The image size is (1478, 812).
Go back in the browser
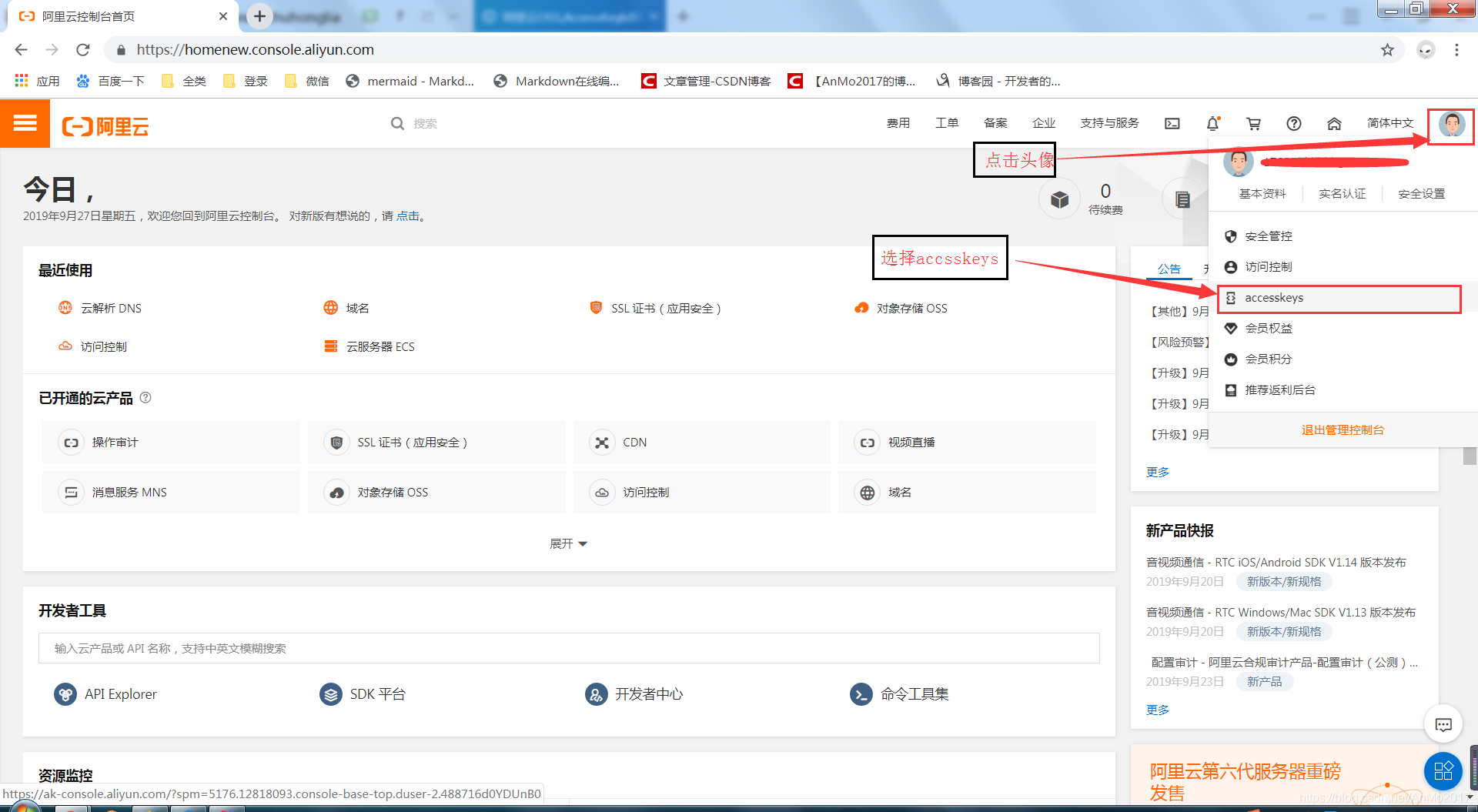click(x=21, y=50)
